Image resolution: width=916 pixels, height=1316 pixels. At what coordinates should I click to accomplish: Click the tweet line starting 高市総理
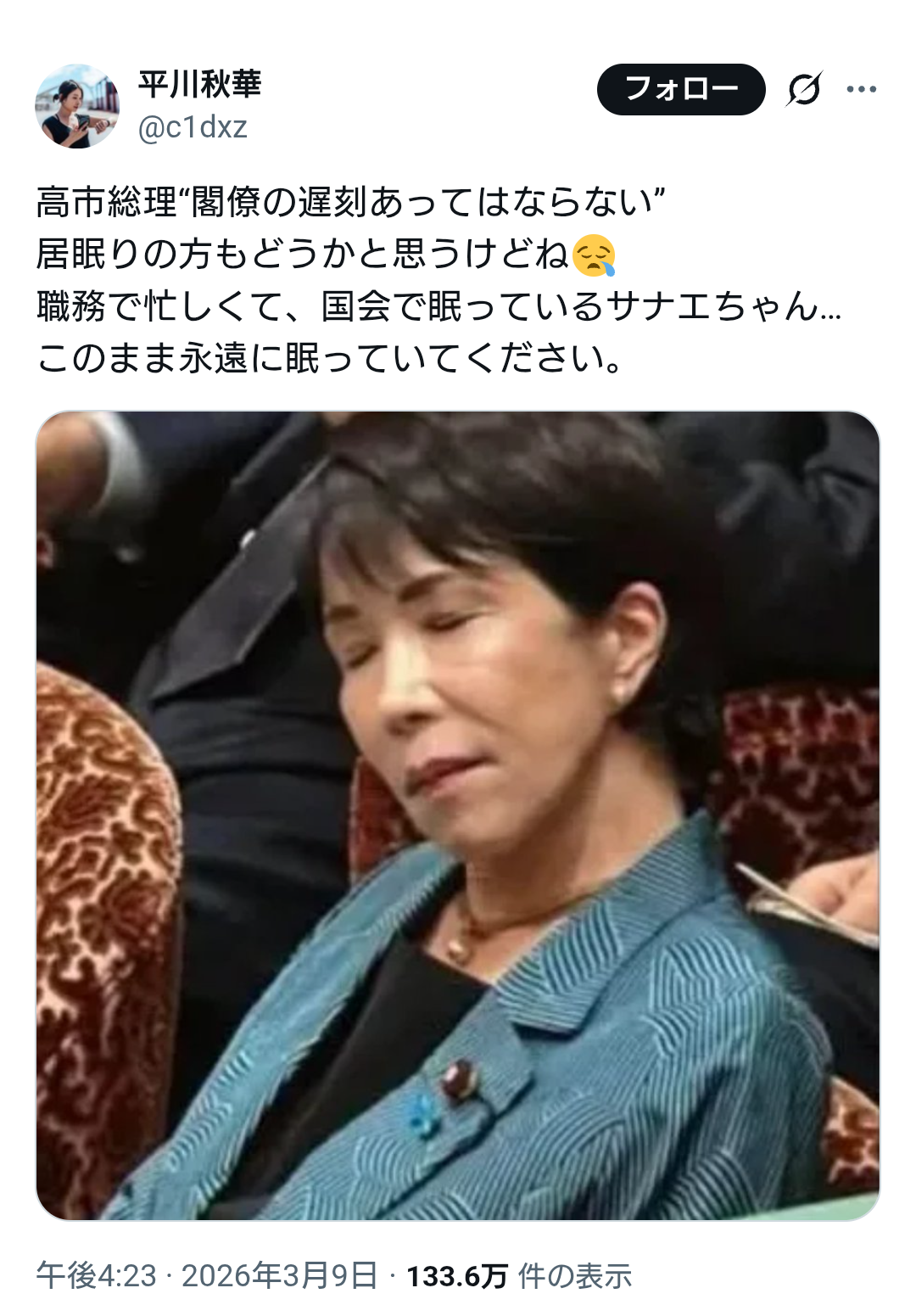point(350,202)
